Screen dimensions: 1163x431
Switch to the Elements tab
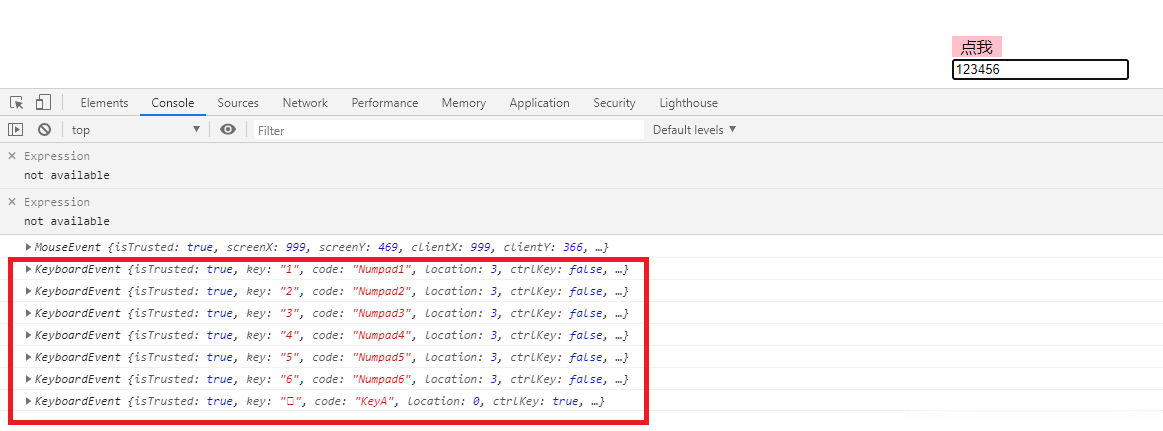point(104,103)
